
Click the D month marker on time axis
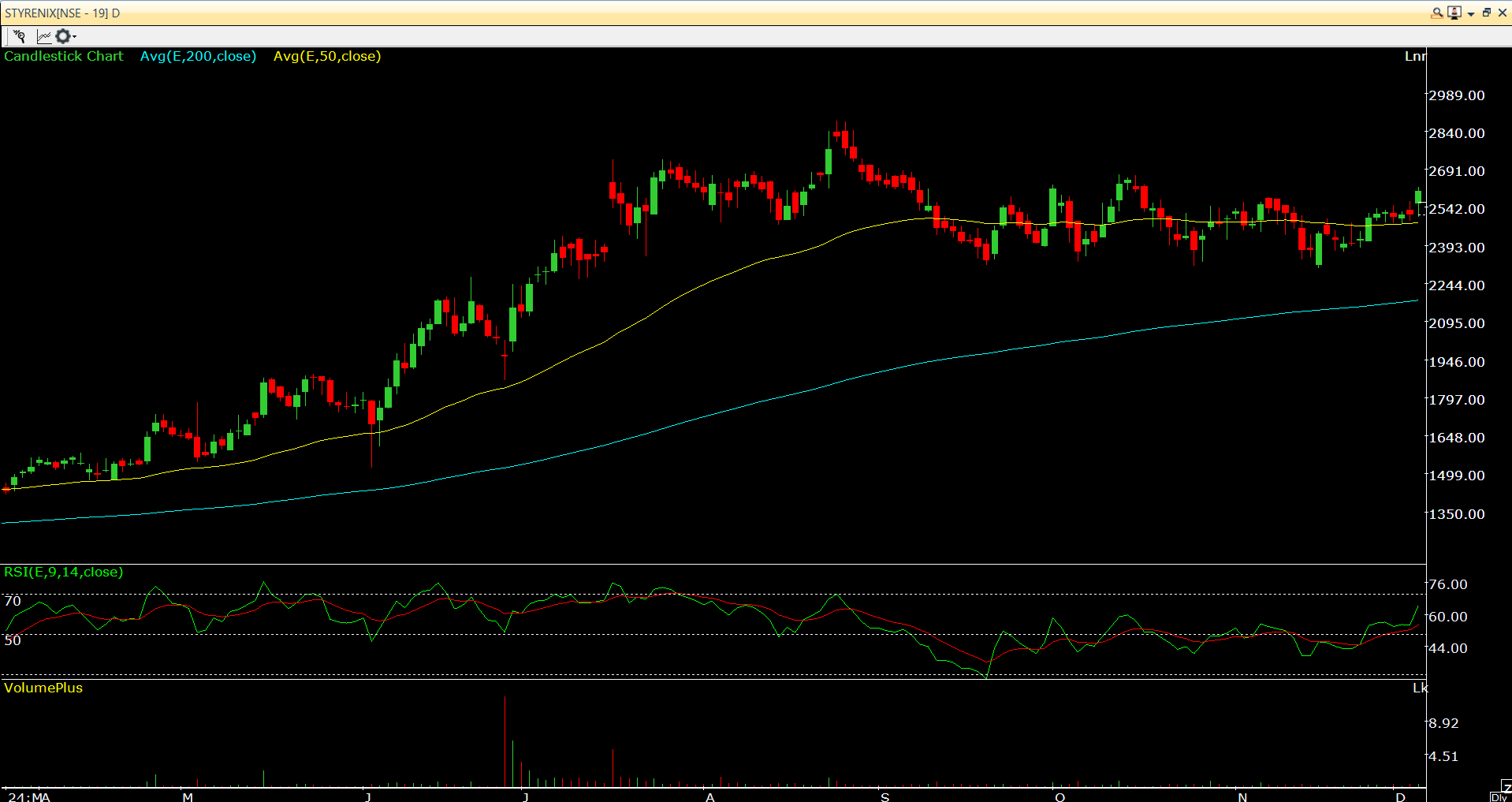tap(1400, 796)
